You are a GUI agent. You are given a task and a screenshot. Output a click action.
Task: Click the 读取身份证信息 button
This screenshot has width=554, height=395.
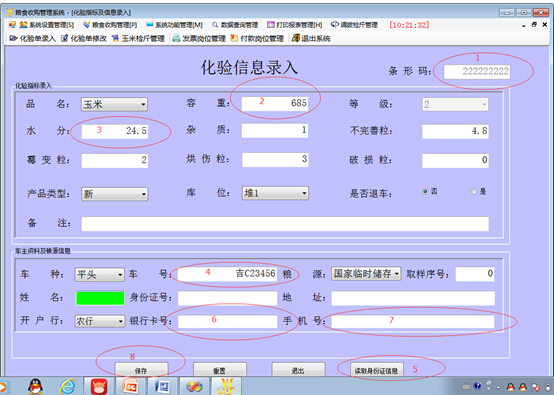point(377,370)
